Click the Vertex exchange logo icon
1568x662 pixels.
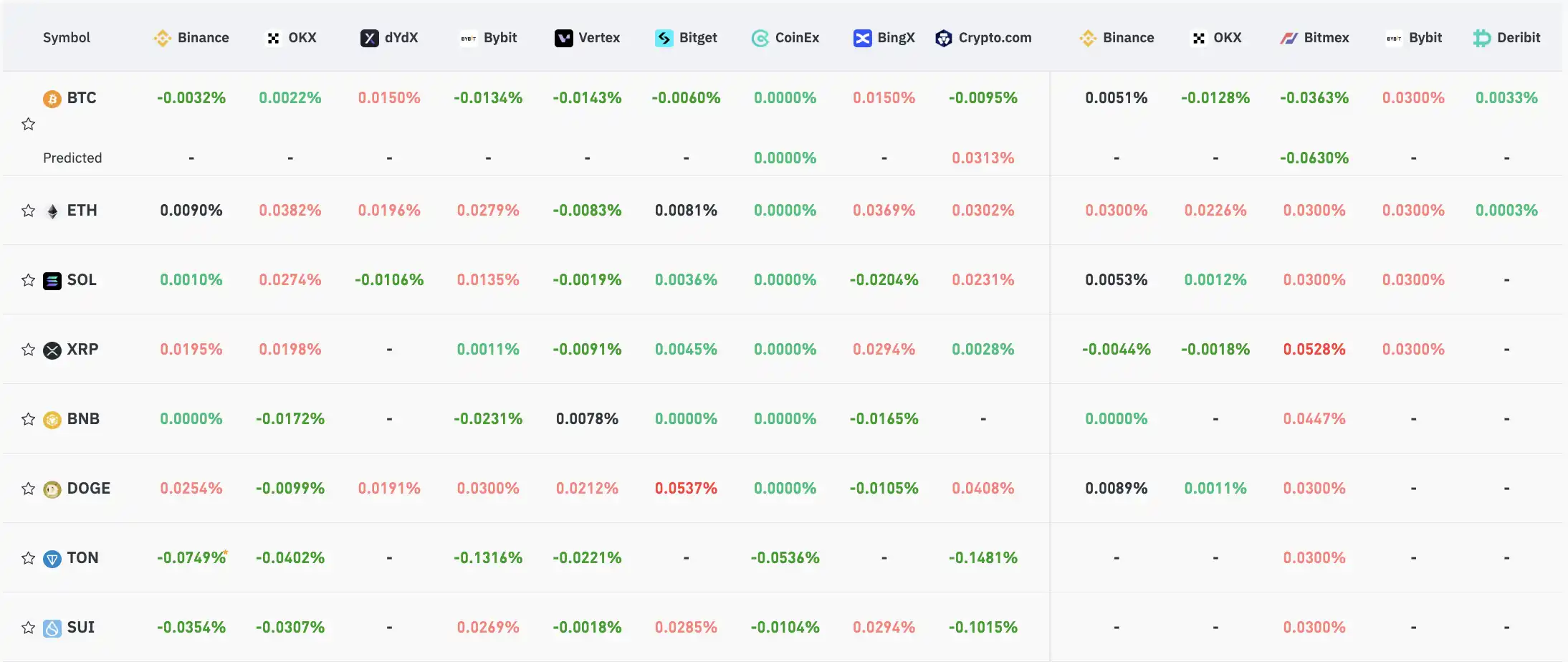pyautogui.click(x=563, y=38)
